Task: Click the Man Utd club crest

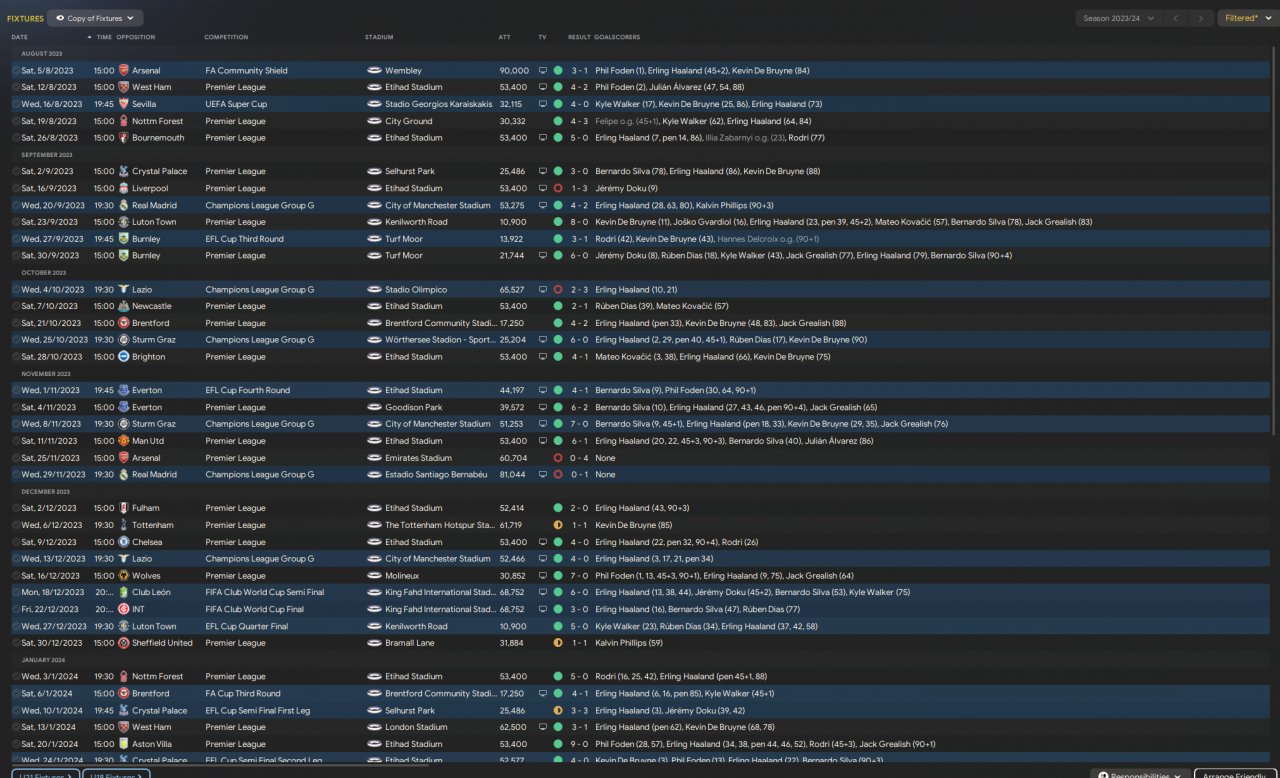Action: pos(124,441)
